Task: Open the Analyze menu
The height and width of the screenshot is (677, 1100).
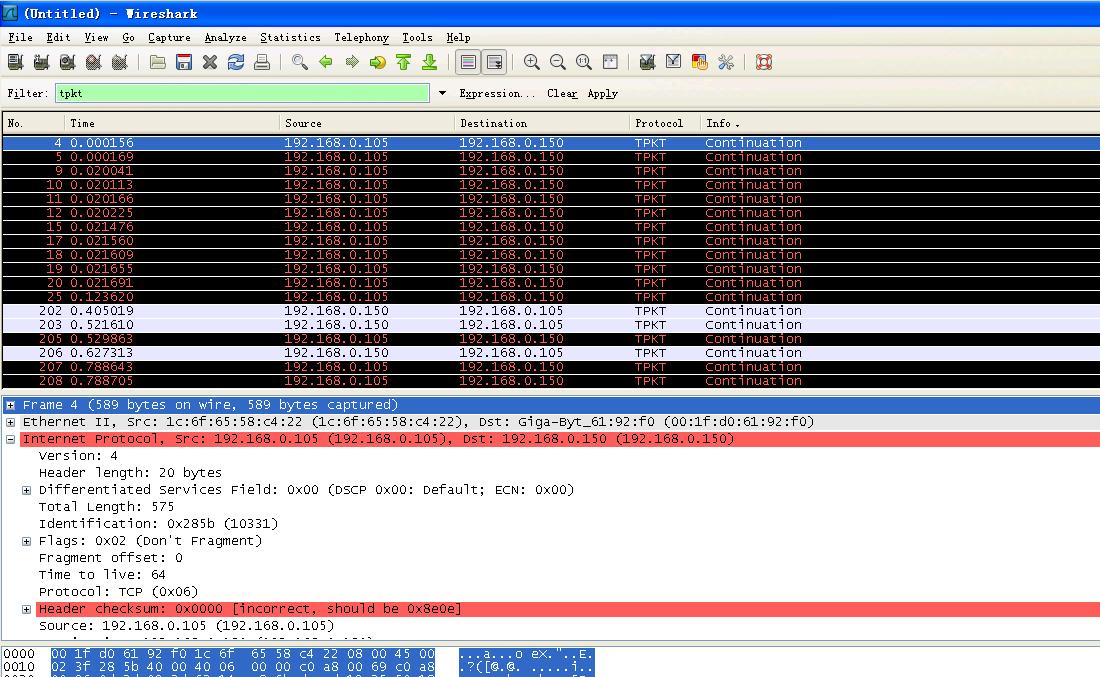Action: coord(225,37)
